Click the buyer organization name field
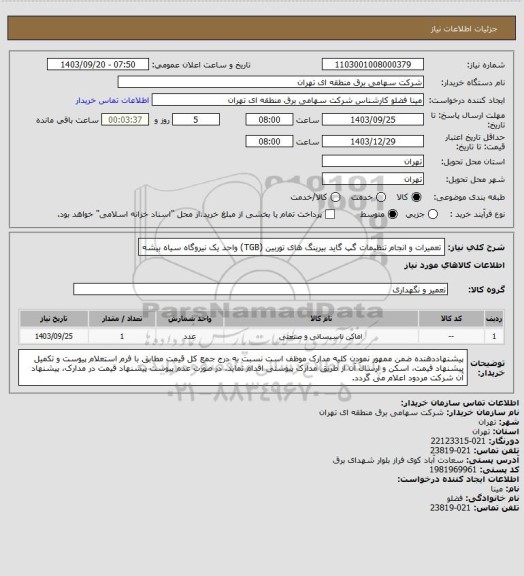 coord(270,82)
